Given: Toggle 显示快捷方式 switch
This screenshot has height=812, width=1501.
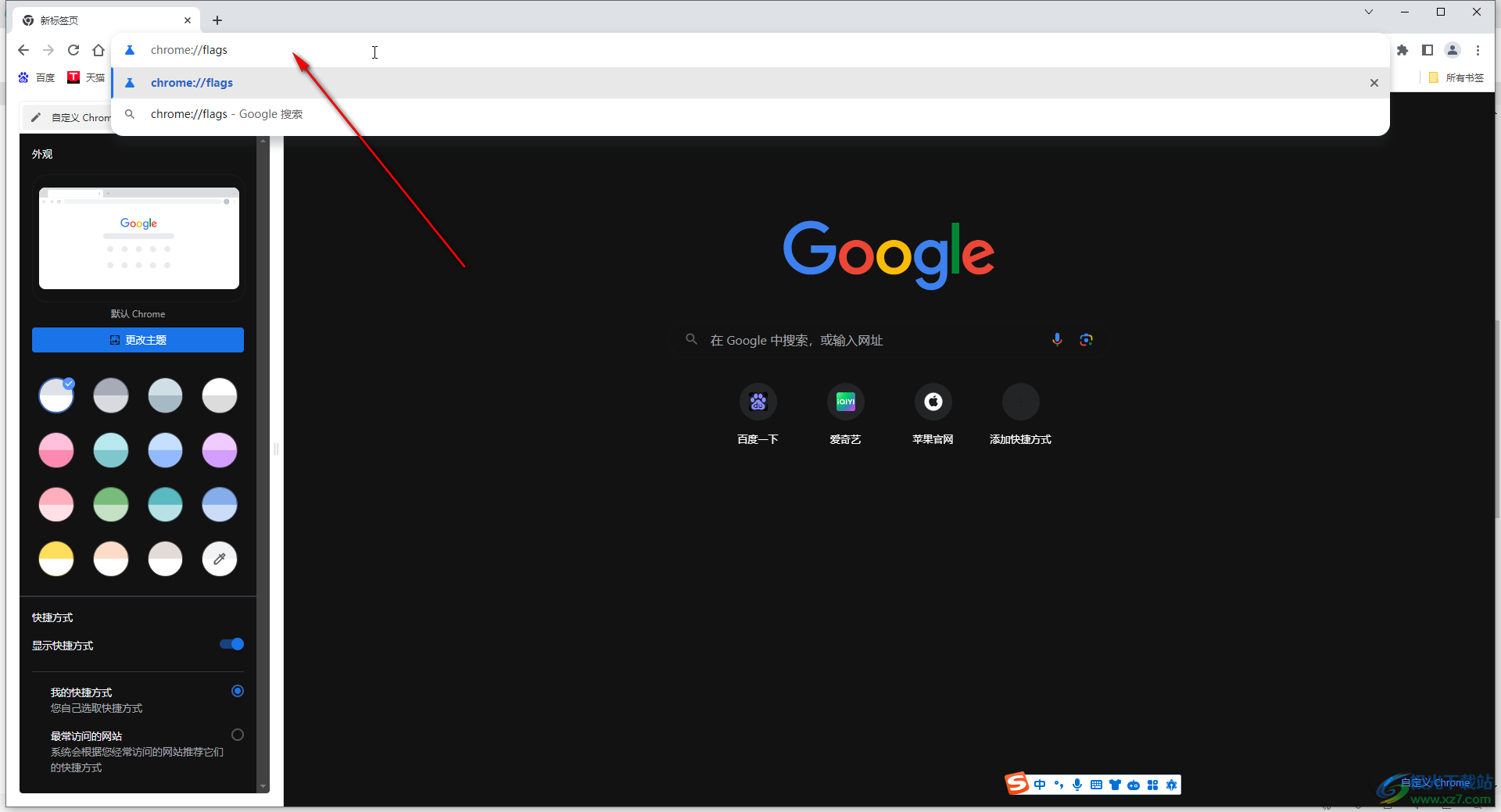Looking at the screenshot, I should 232,645.
